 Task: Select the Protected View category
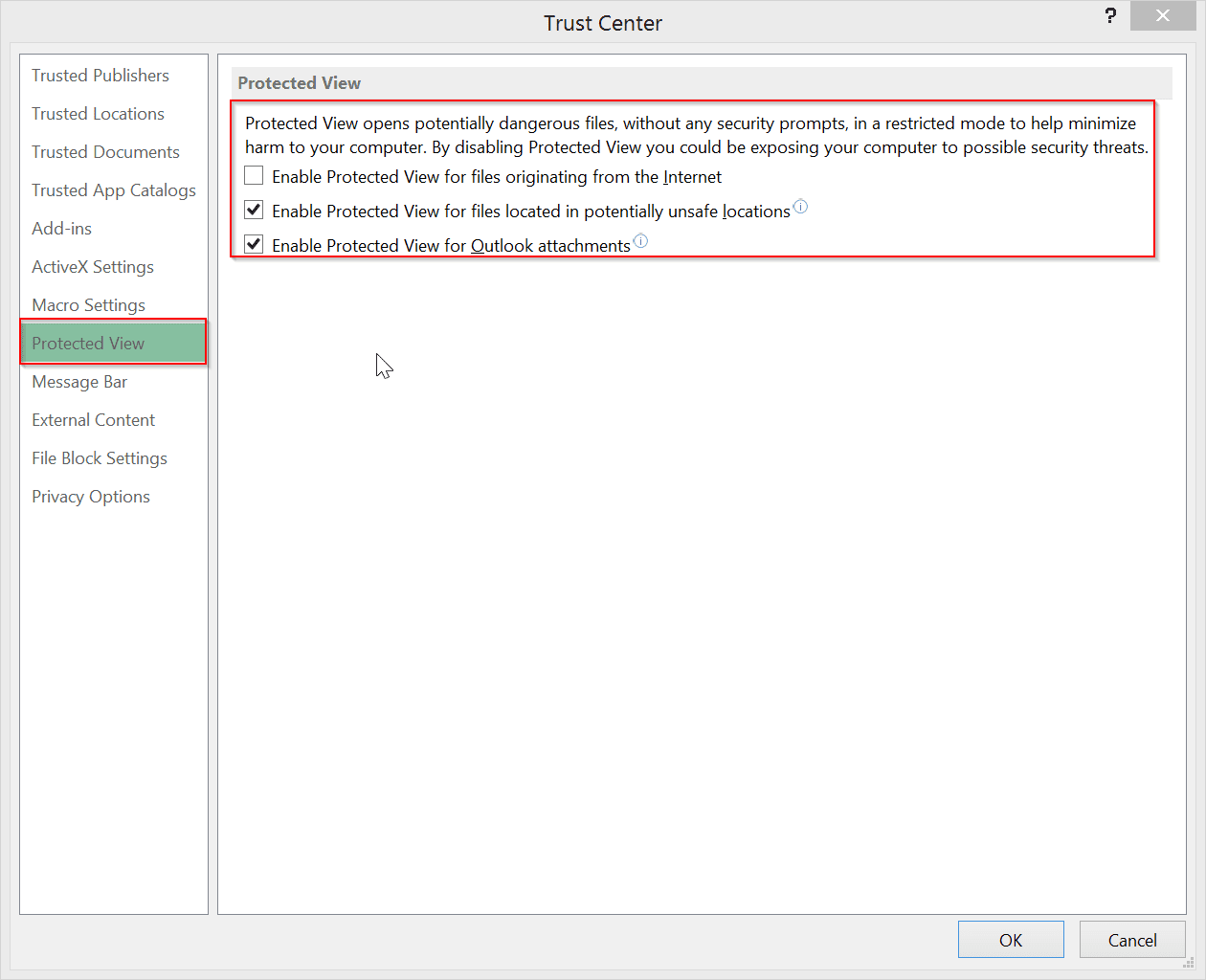pos(88,344)
